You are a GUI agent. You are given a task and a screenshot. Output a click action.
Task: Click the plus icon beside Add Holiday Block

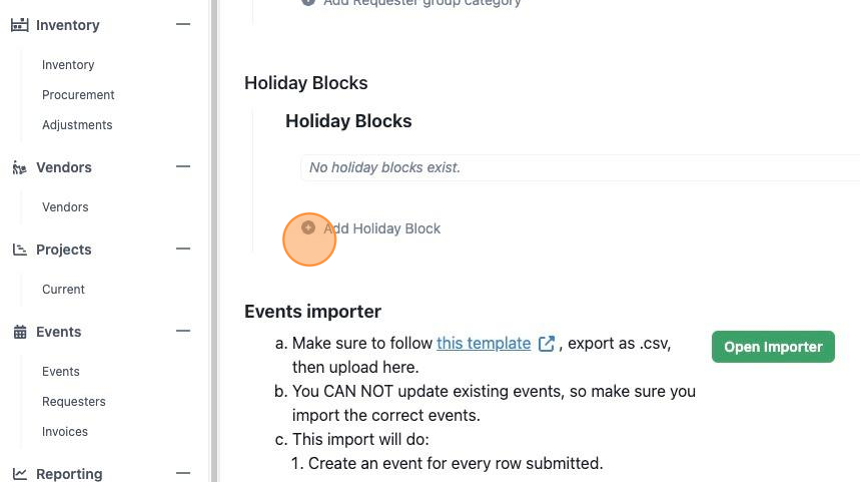click(x=308, y=228)
